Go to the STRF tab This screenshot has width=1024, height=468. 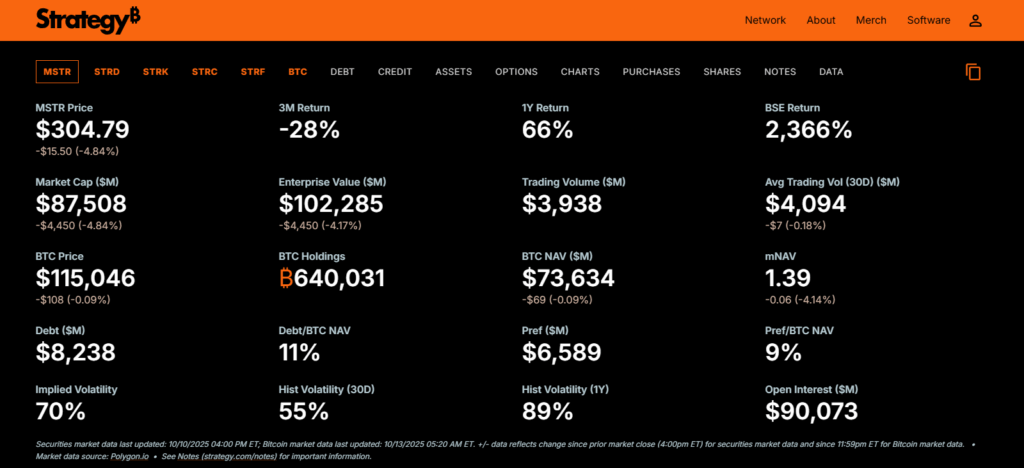253,72
